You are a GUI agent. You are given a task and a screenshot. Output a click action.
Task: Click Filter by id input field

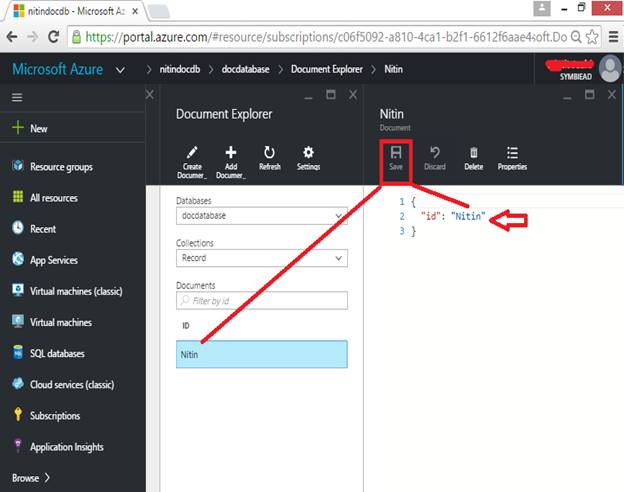[262, 301]
